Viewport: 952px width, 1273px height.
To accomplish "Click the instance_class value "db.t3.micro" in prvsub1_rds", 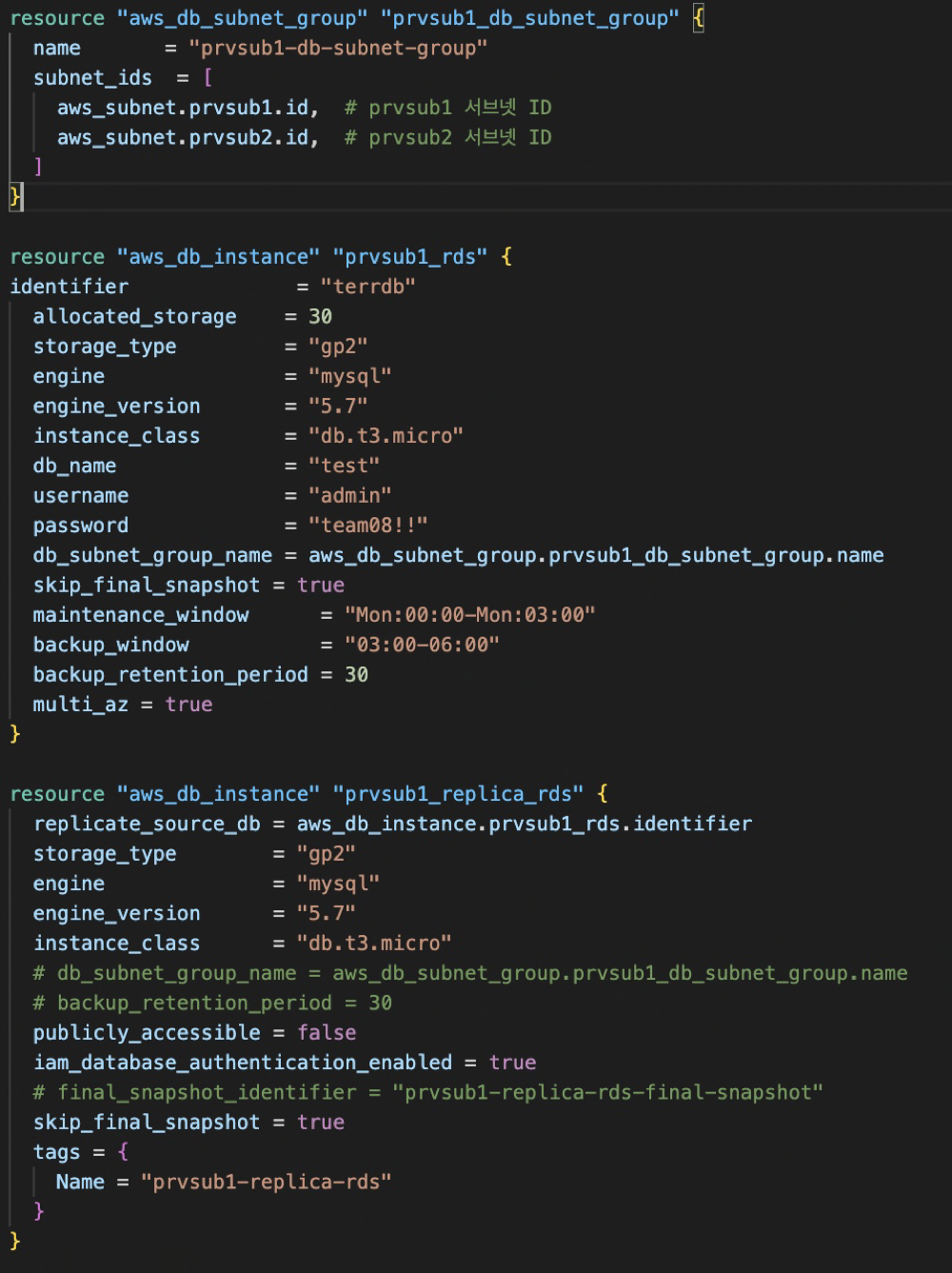I will [x=386, y=436].
